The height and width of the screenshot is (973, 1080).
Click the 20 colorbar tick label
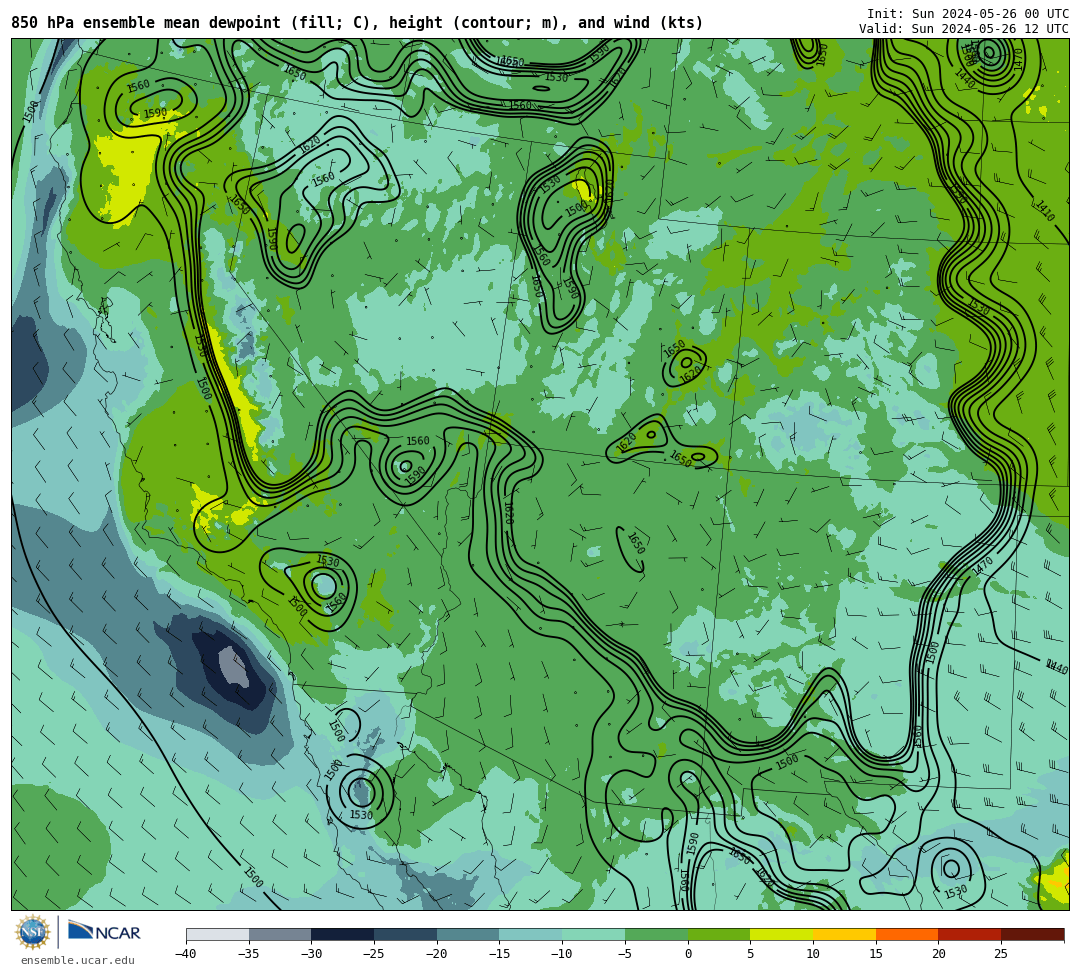click(x=939, y=954)
